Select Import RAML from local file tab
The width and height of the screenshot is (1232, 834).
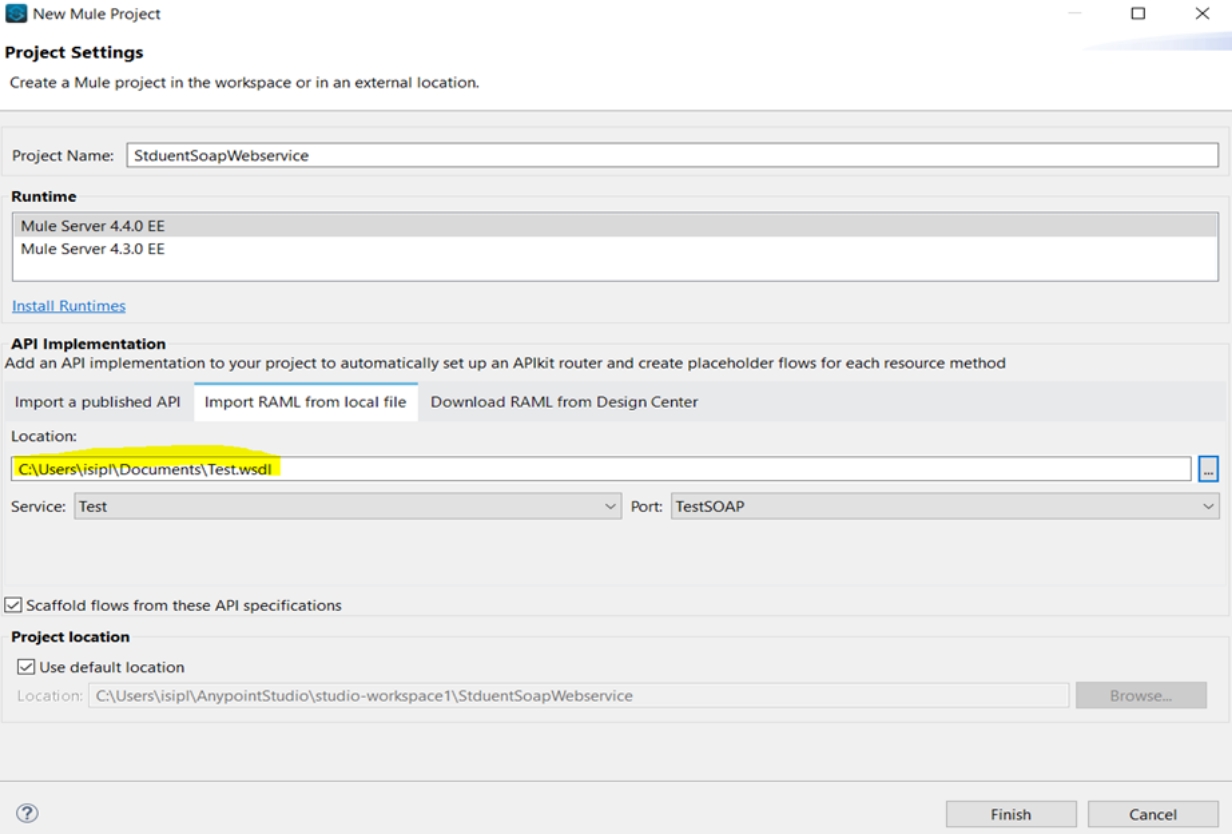305,402
